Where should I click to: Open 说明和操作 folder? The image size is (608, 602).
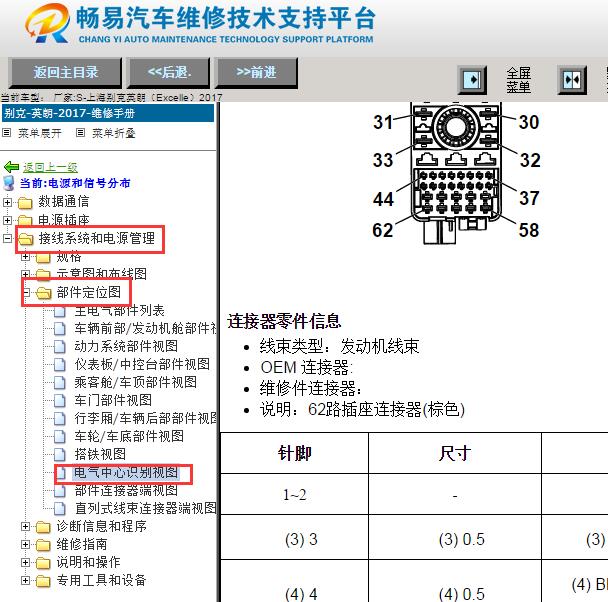[x=89, y=562]
